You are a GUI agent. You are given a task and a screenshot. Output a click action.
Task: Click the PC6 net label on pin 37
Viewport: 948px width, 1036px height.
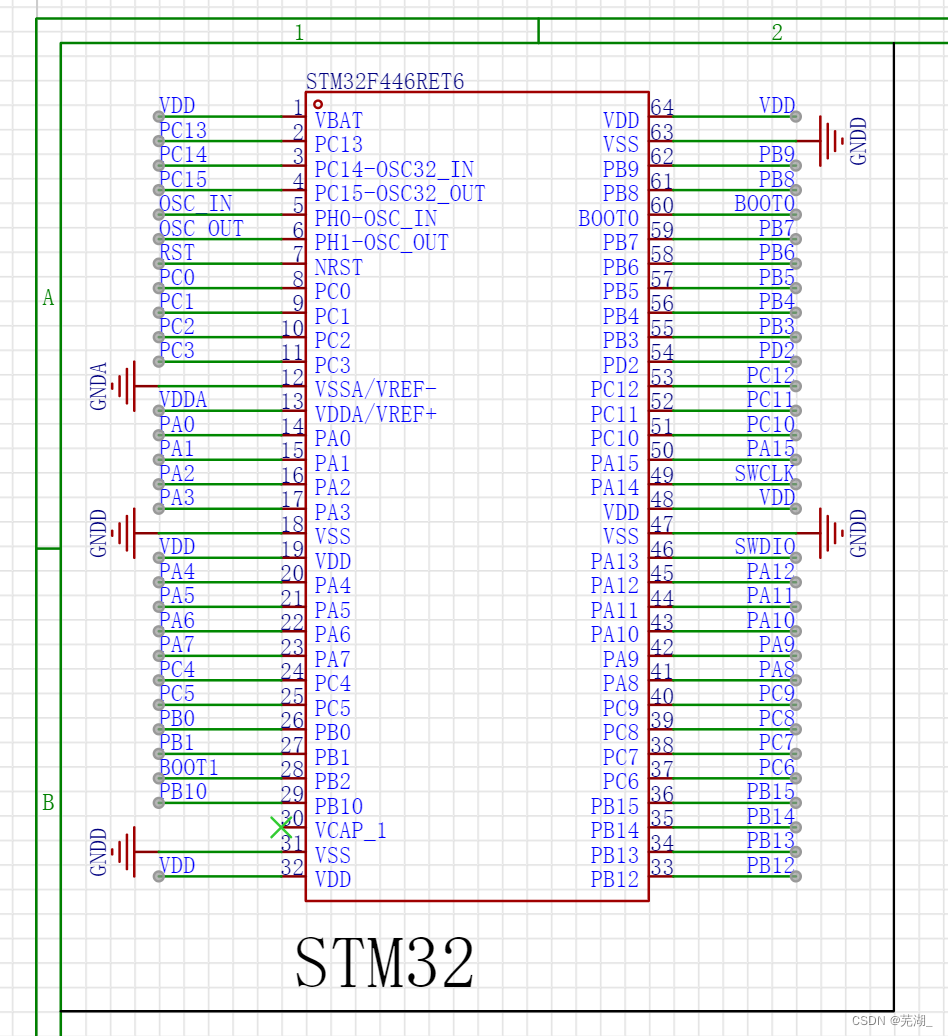click(776, 767)
